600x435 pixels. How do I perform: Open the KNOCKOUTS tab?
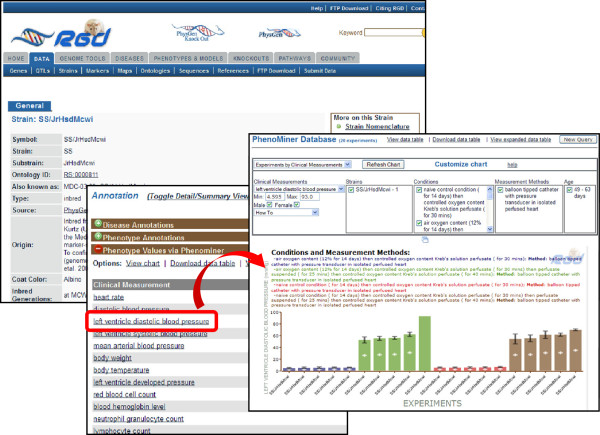251,58
